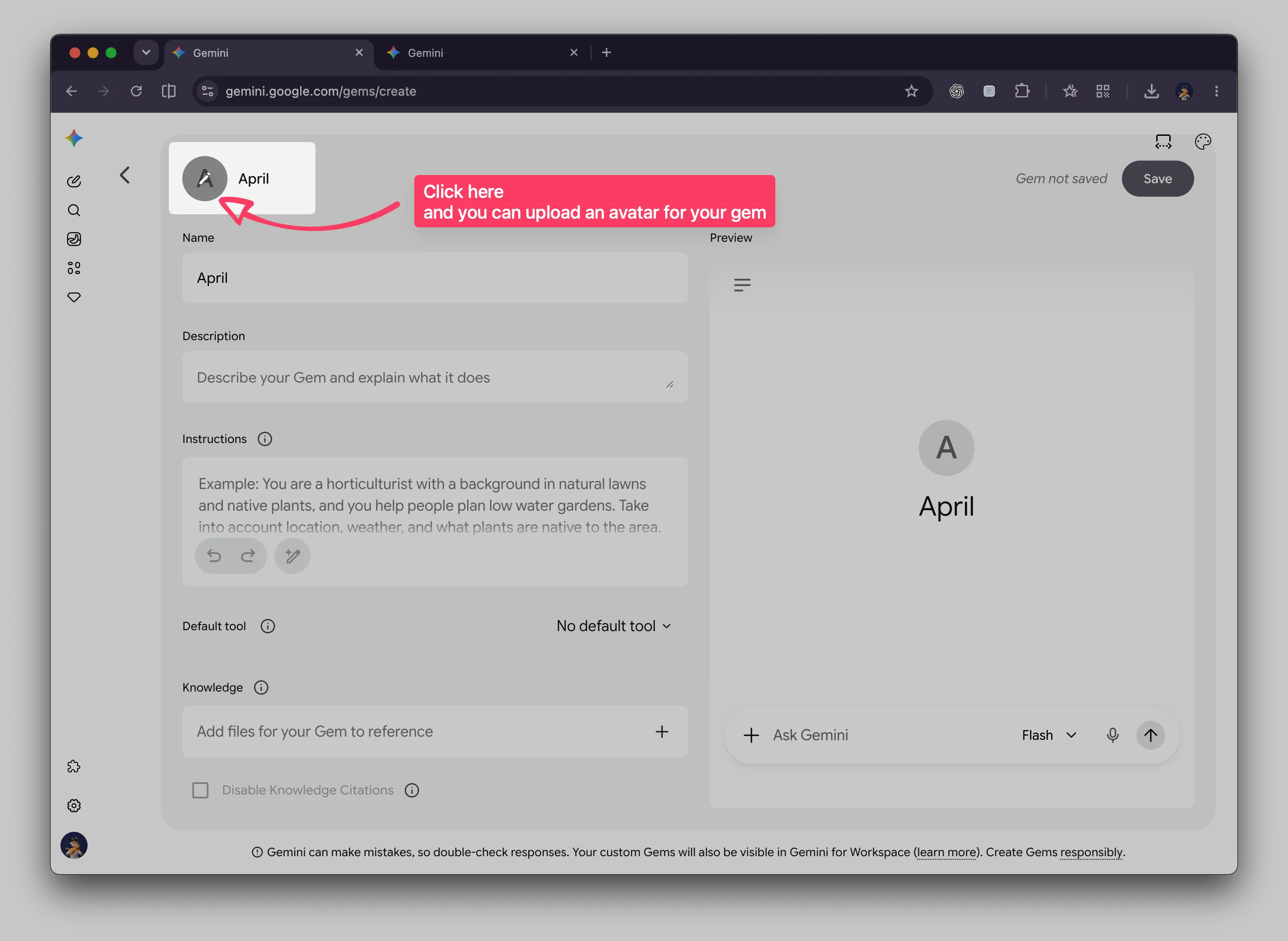Click the Instructions info icon
This screenshot has width=1288, height=941.
click(x=264, y=438)
